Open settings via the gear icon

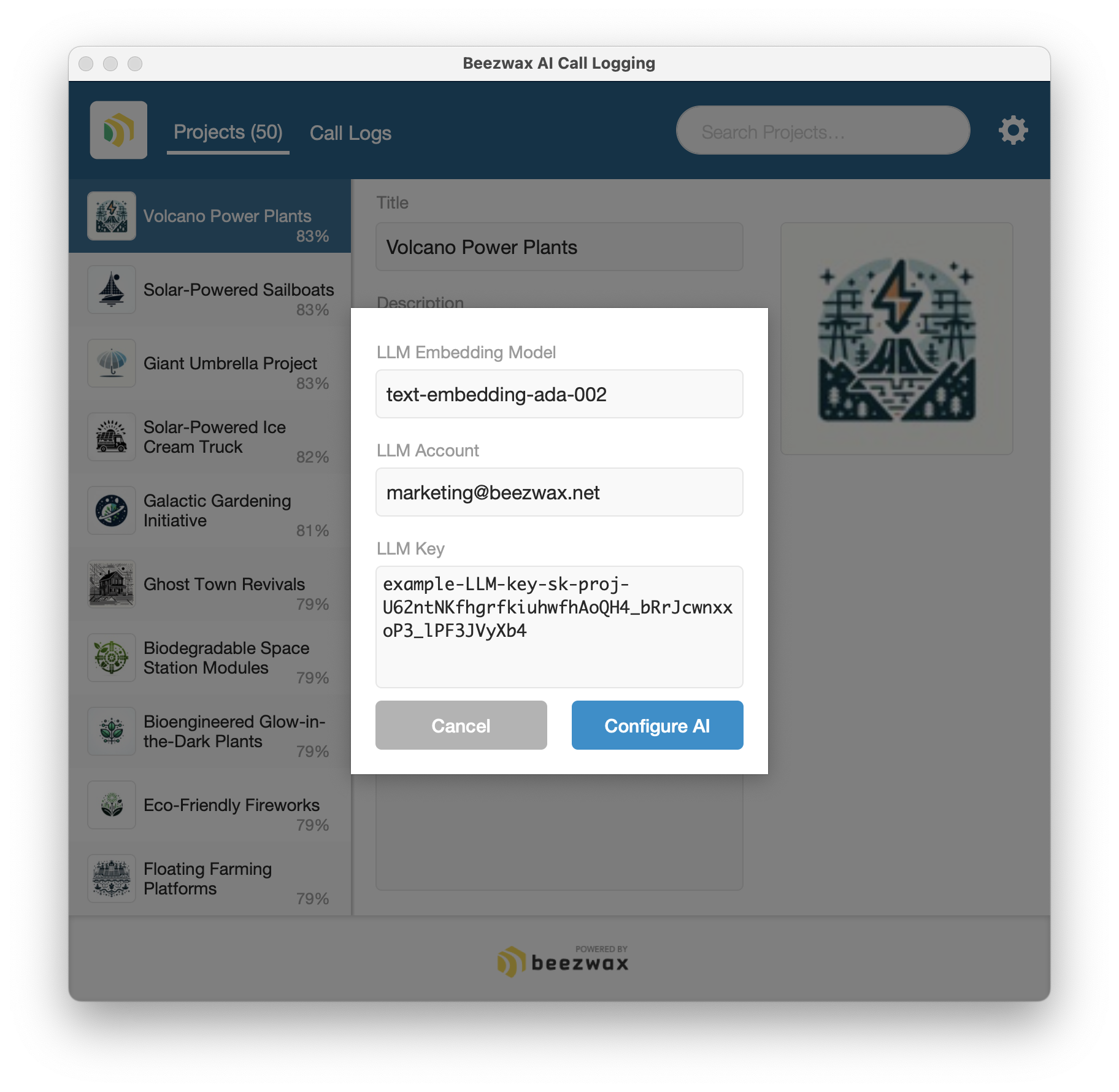(x=1013, y=130)
